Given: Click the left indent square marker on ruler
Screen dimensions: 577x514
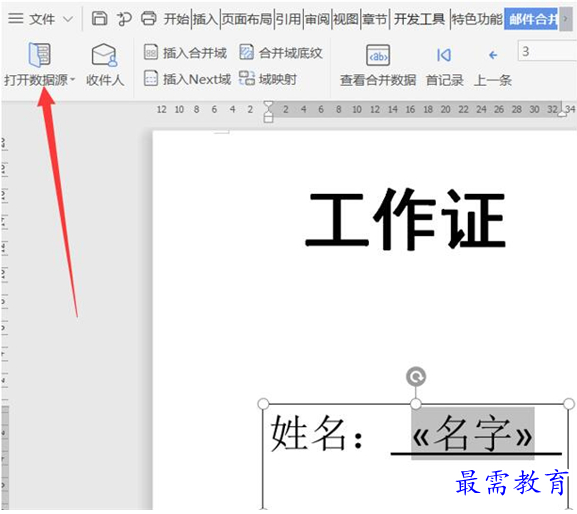Looking at the screenshot, I should tap(269, 118).
